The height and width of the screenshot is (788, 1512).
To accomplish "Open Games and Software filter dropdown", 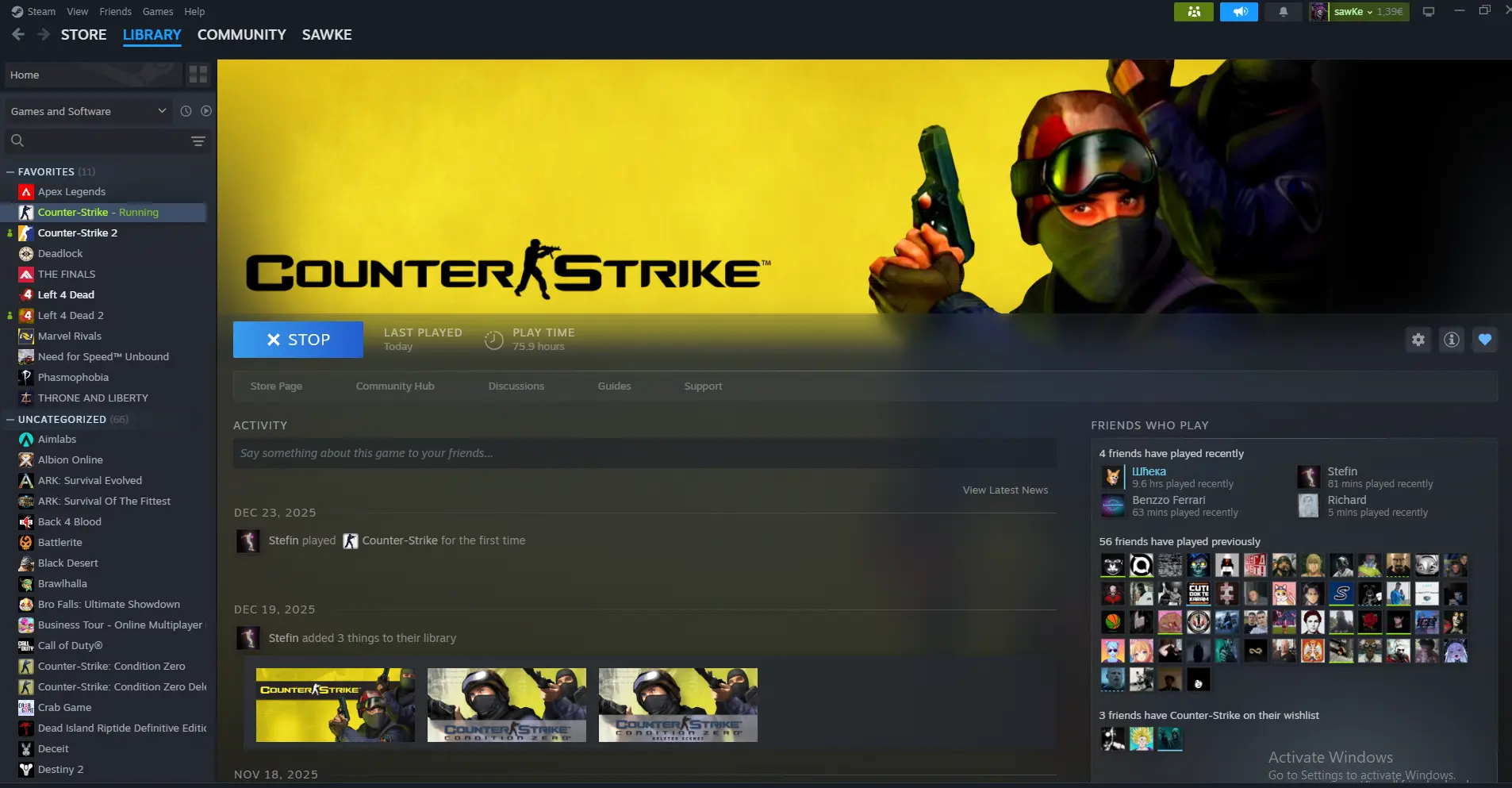I will point(89,111).
